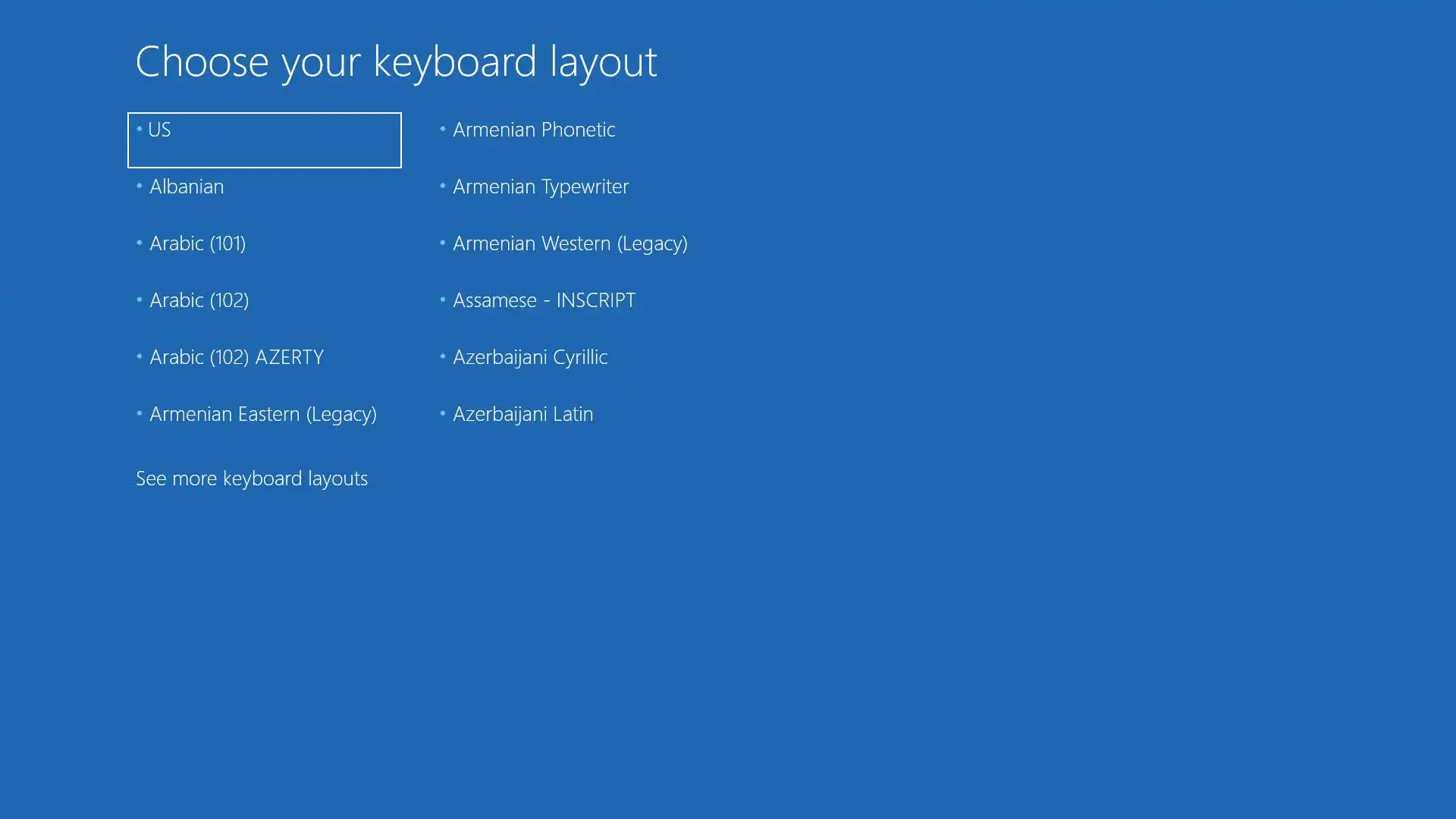Select Armenian Eastern (Legacy) layout
Image resolution: width=1456 pixels, height=819 pixels.
tap(262, 414)
